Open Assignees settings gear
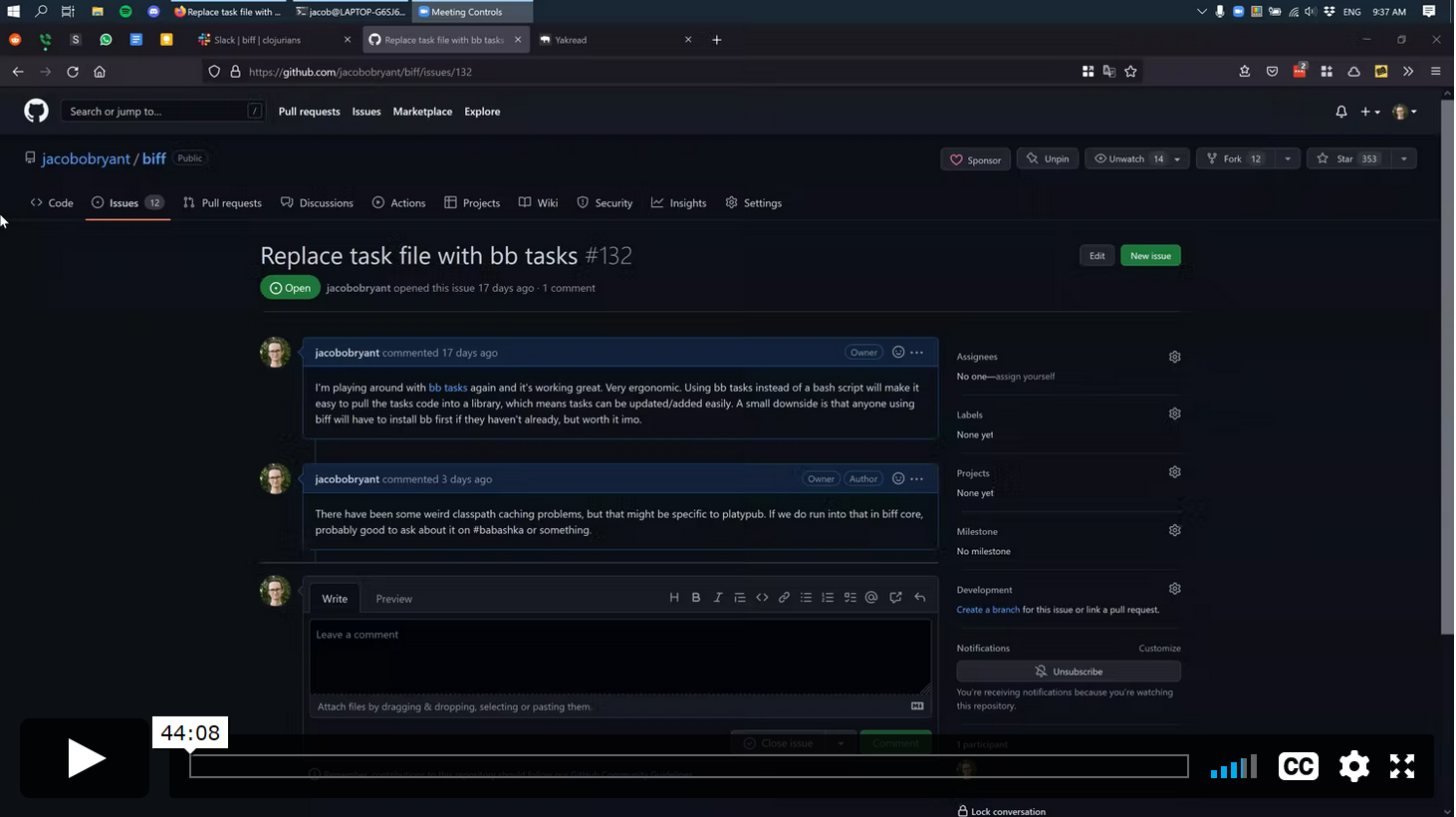Screen dimensions: 1456x817 point(1174,356)
